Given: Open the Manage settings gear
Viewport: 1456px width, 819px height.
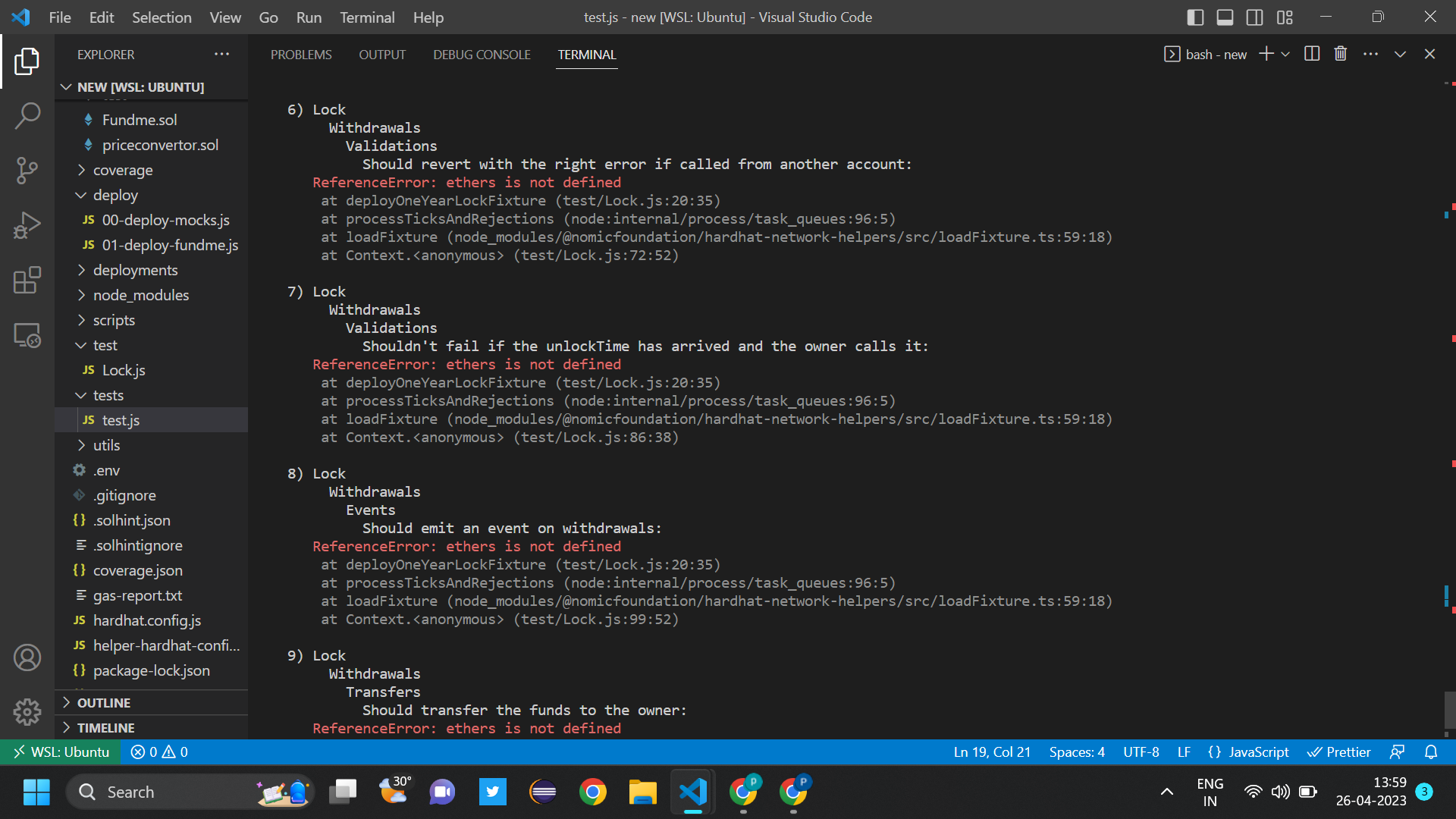Looking at the screenshot, I should tap(27, 712).
